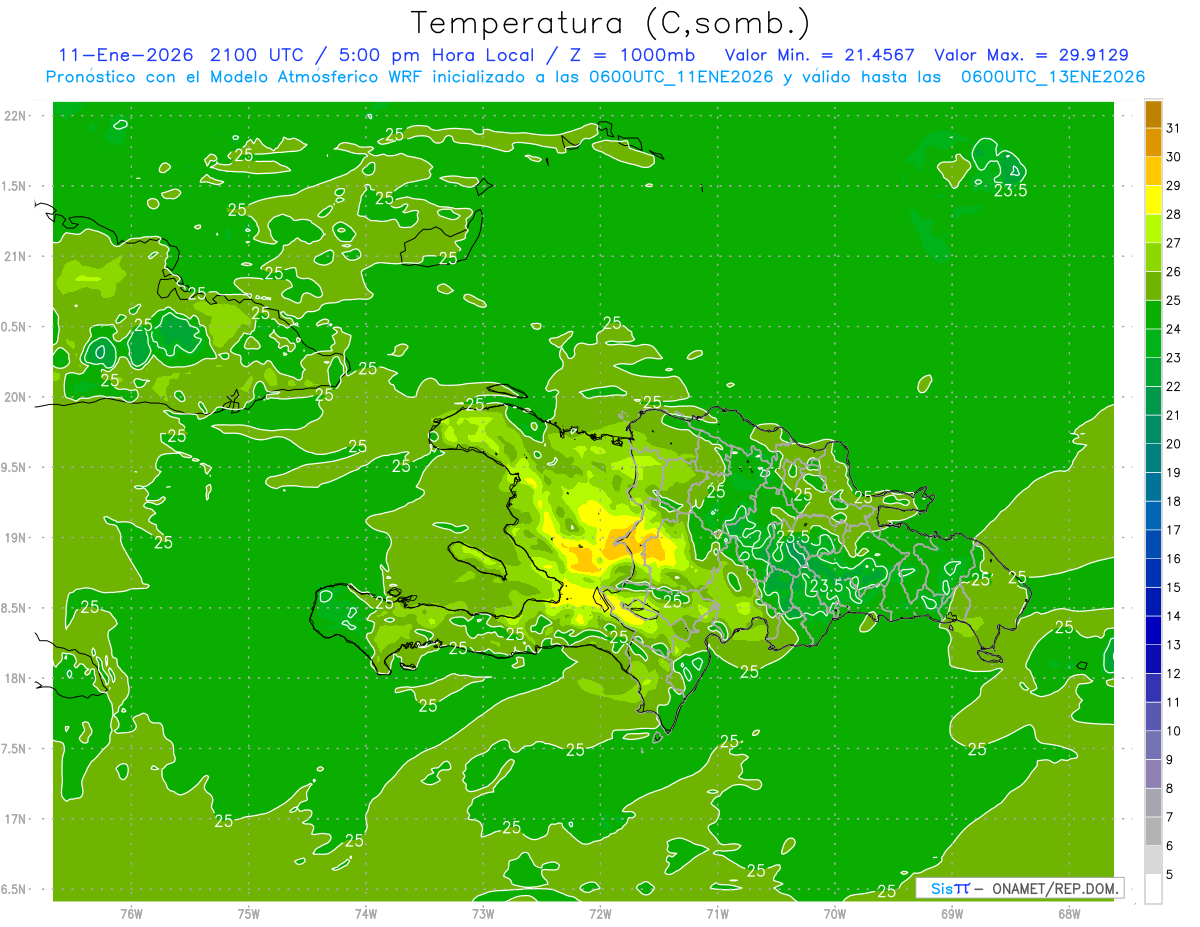Click the 20N latitude axis label
This screenshot has height=927, width=1200.
point(17,397)
